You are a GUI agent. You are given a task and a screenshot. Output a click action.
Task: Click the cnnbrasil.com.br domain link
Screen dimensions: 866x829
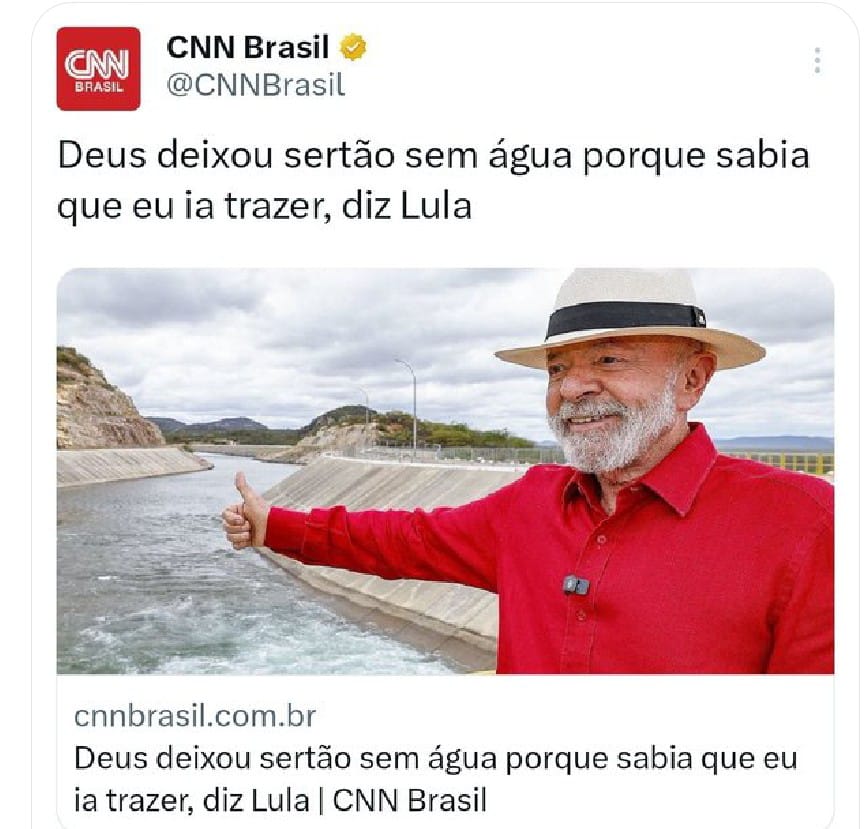pyautogui.click(x=195, y=716)
